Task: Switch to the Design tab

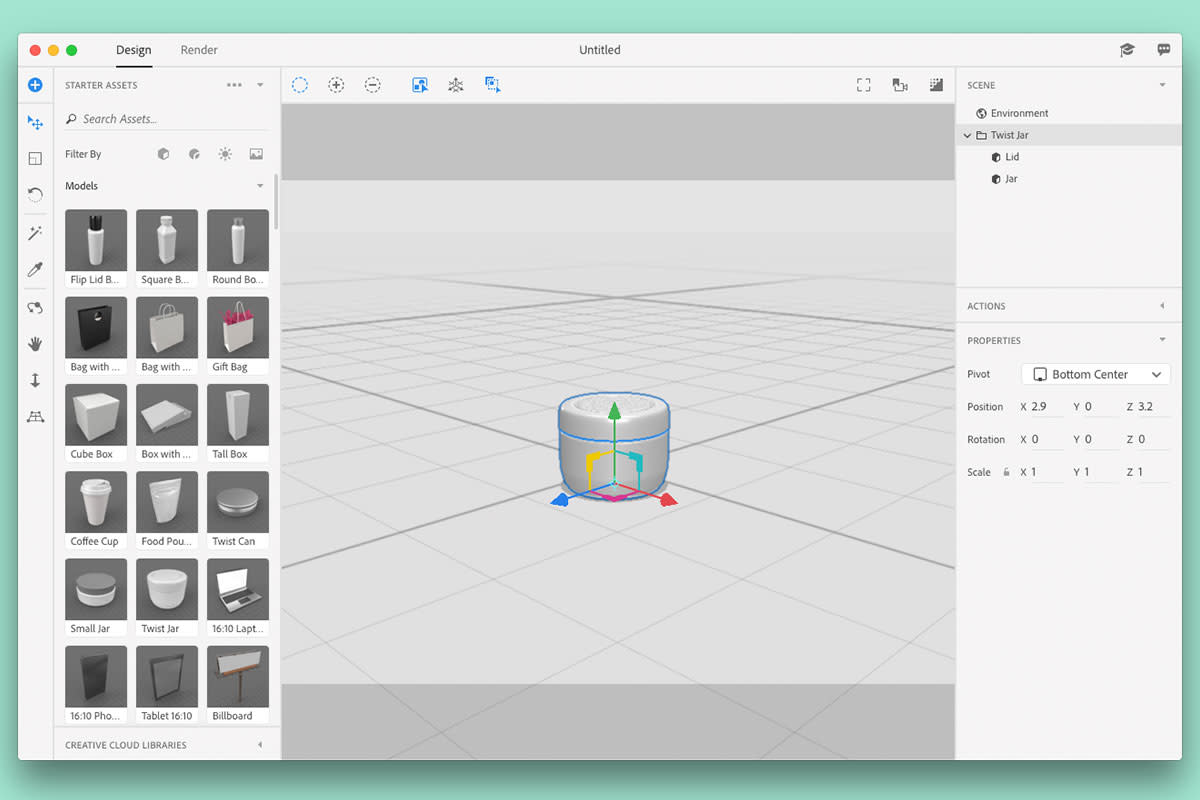Action: point(133,50)
